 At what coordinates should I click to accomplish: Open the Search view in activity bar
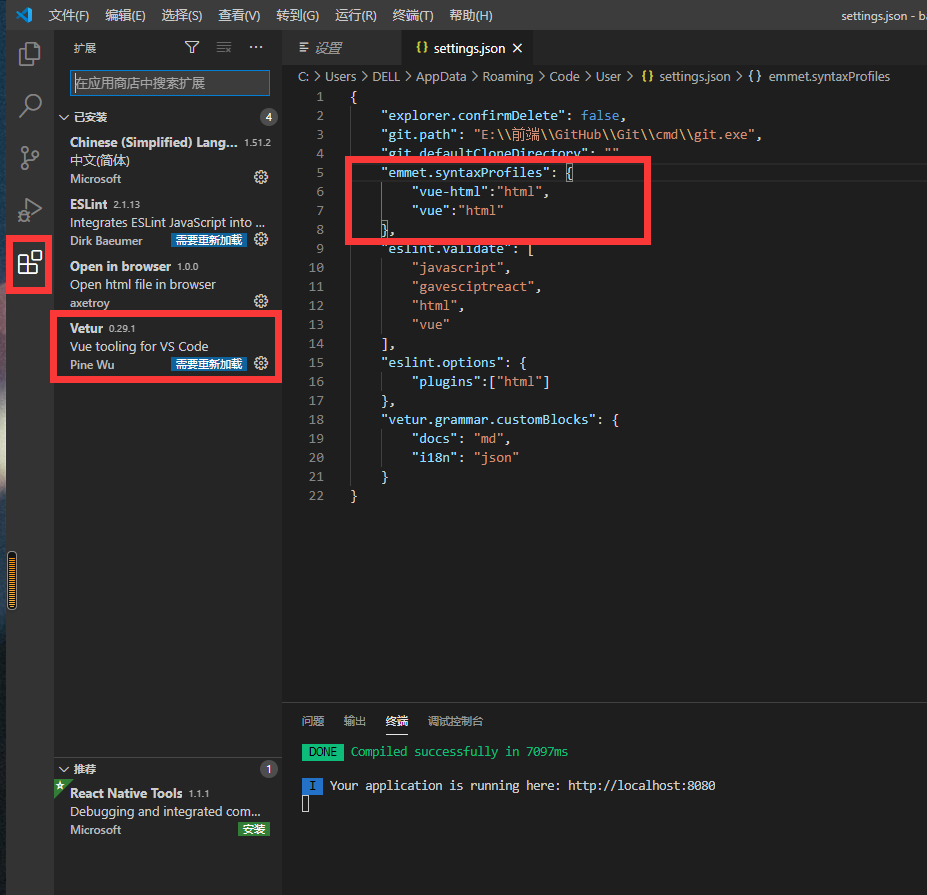coord(30,106)
